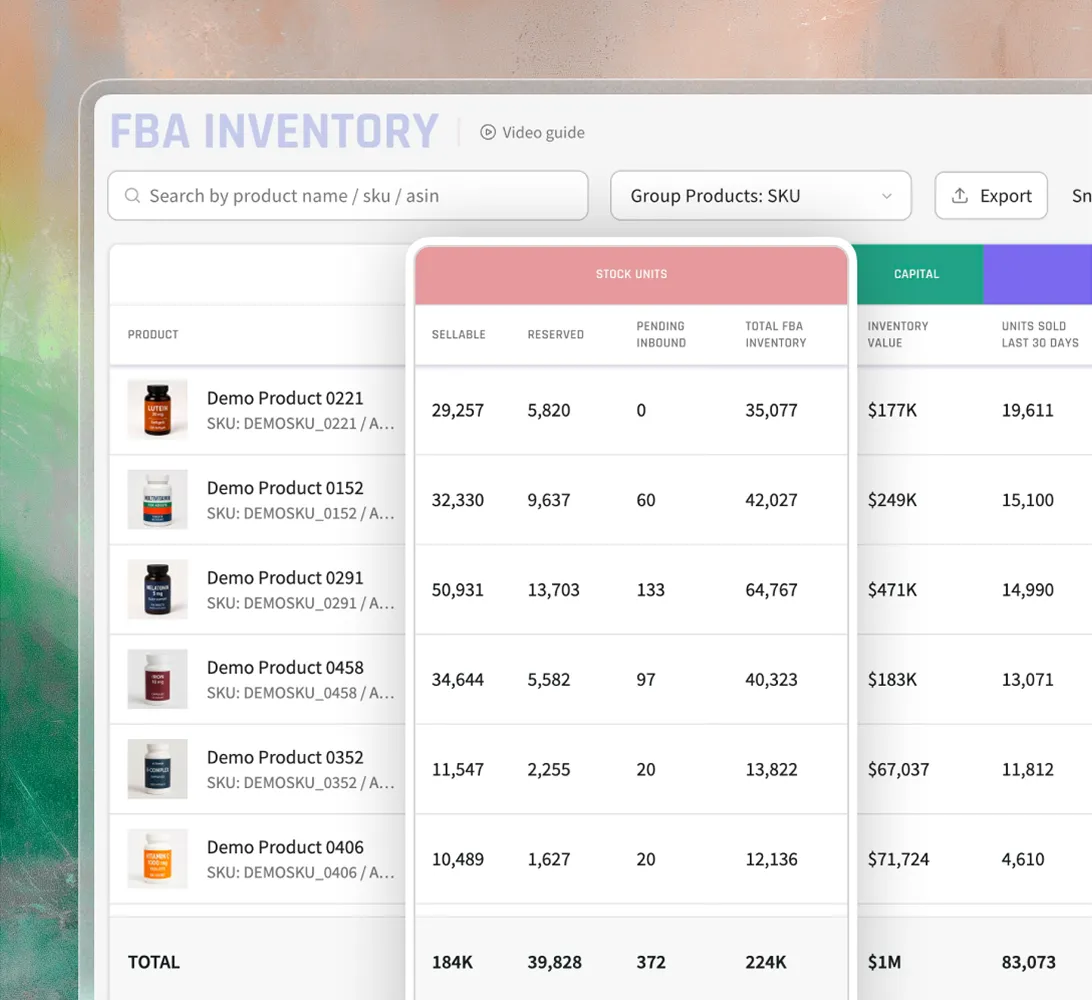This screenshot has width=1092, height=1000.
Task: Open Demo Product 0406 vitamin C thumbnail
Action: (x=157, y=858)
